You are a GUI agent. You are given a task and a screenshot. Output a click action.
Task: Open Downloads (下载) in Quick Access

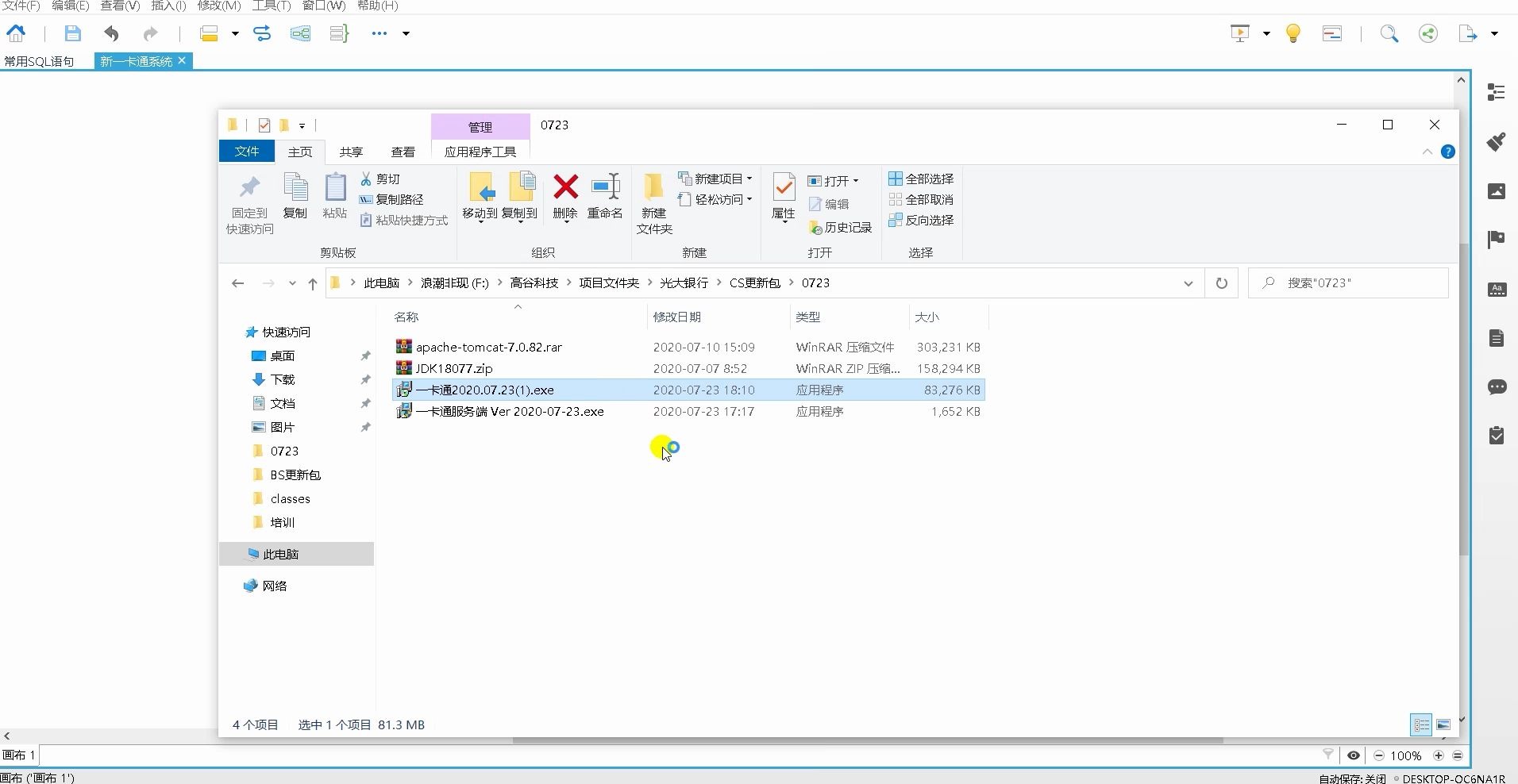pyautogui.click(x=283, y=379)
